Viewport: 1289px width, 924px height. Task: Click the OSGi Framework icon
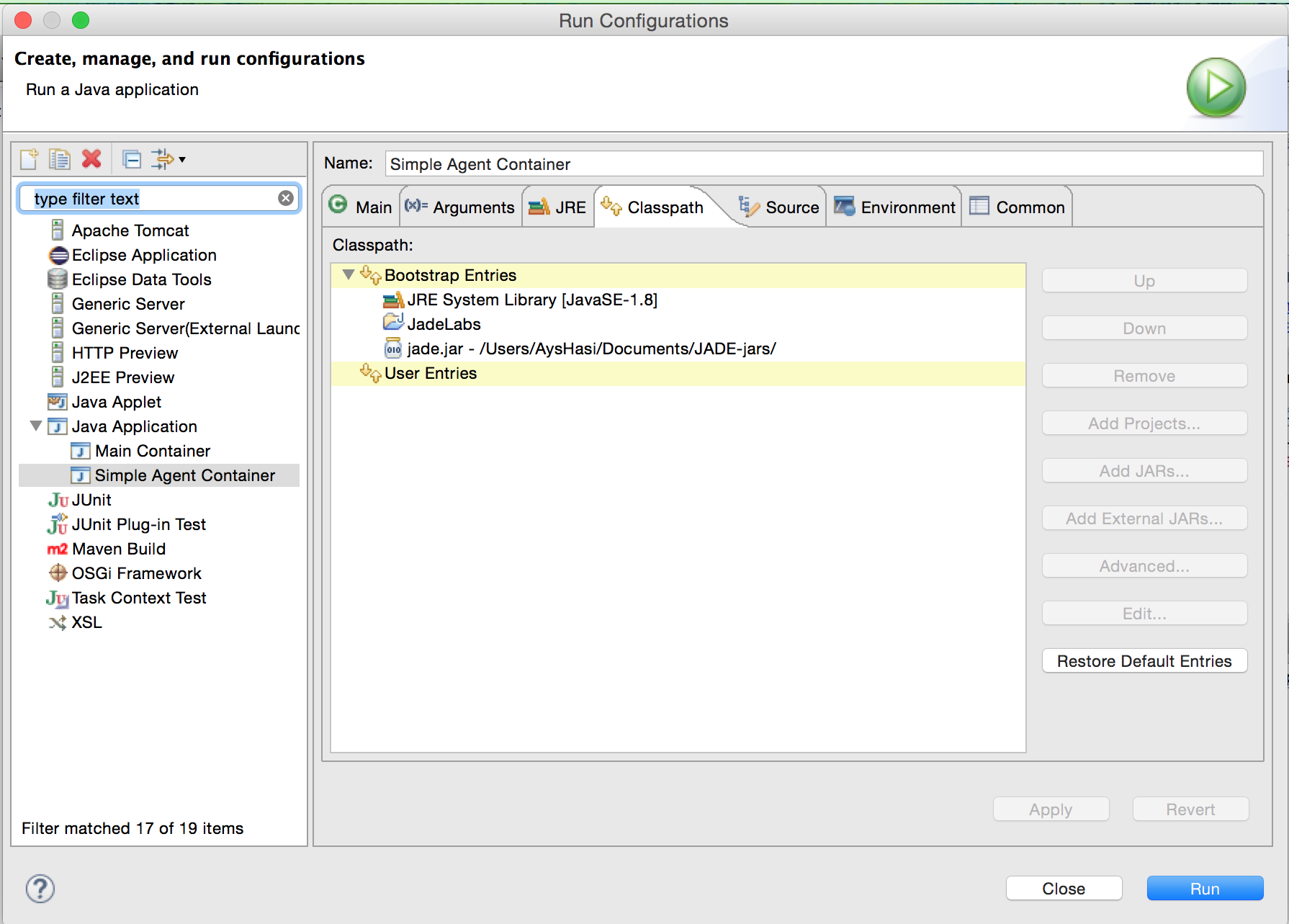pos(58,573)
